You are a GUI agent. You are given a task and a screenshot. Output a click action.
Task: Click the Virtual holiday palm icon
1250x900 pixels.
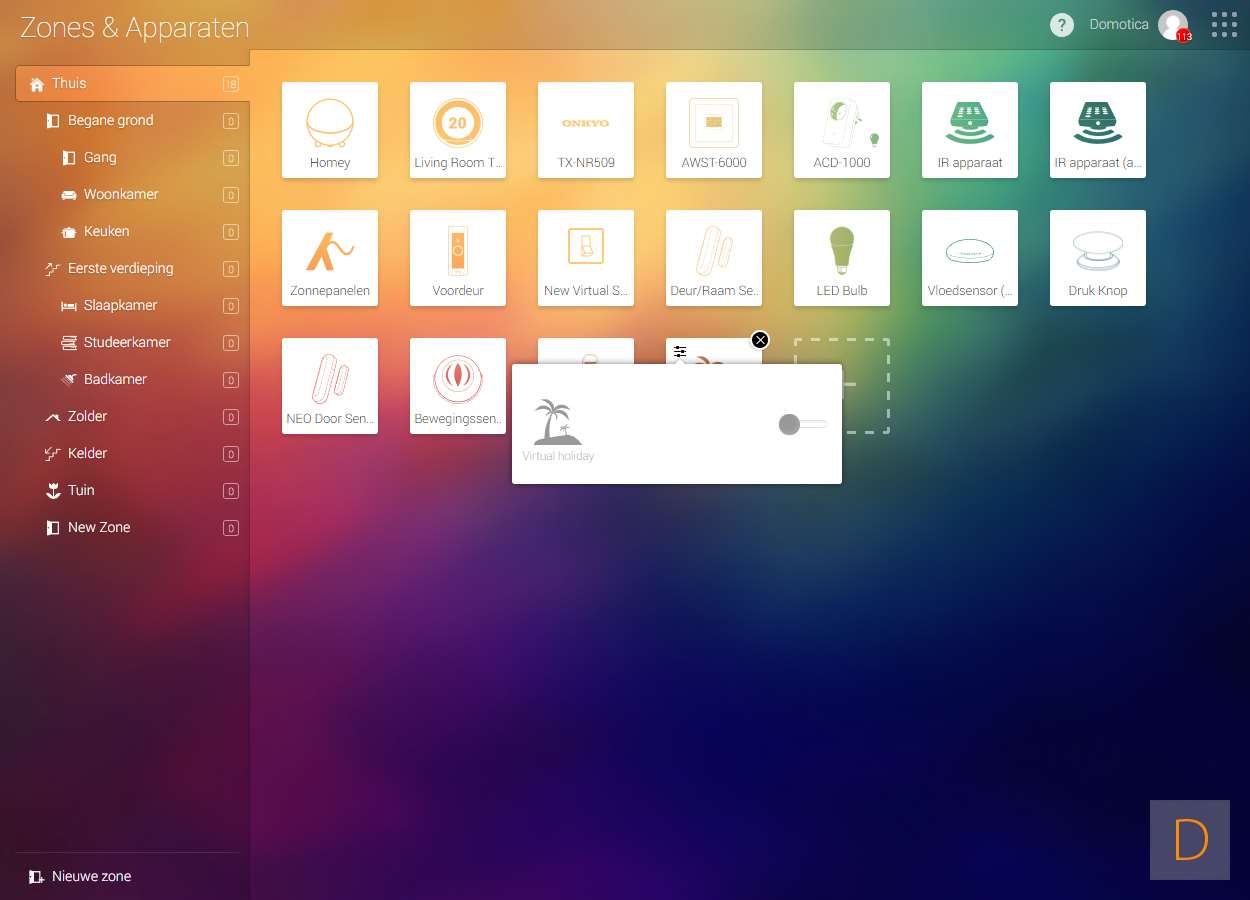[x=557, y=421]
